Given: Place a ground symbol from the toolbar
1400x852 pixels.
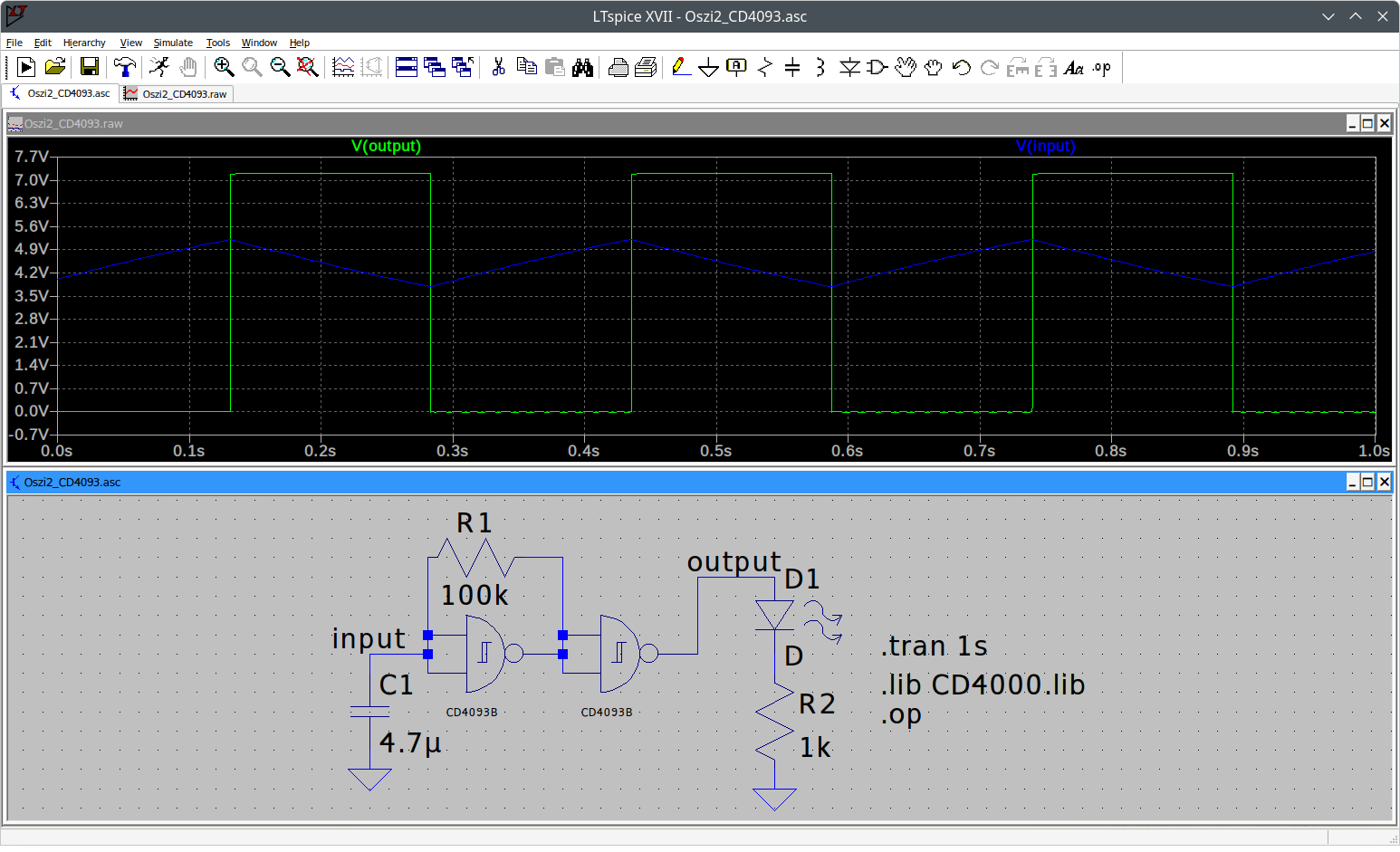Looking at the screenshot, I should 708,68.
